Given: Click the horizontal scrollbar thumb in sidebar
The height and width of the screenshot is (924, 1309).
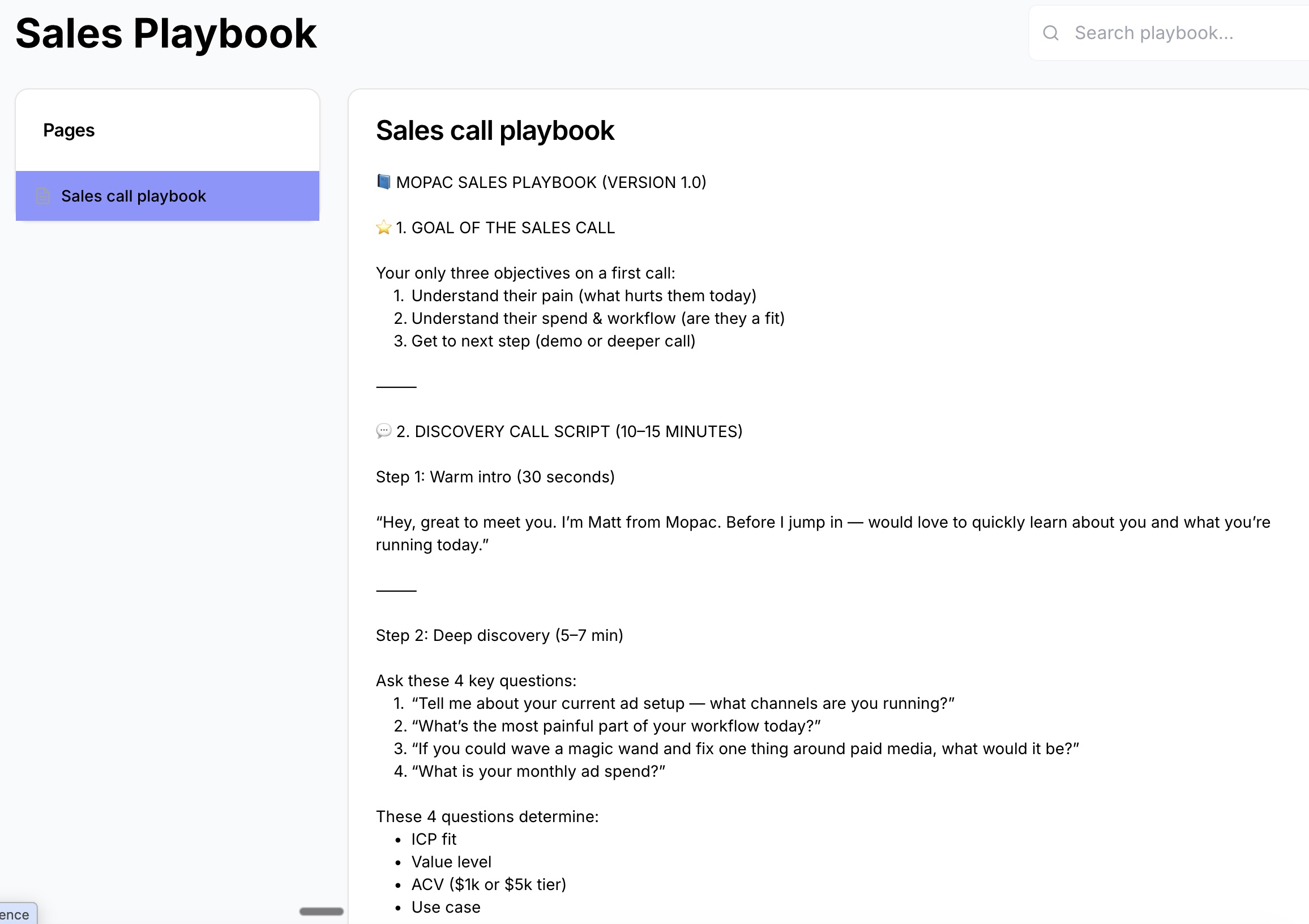Looking at the screenshot, I should coord(321,912).
